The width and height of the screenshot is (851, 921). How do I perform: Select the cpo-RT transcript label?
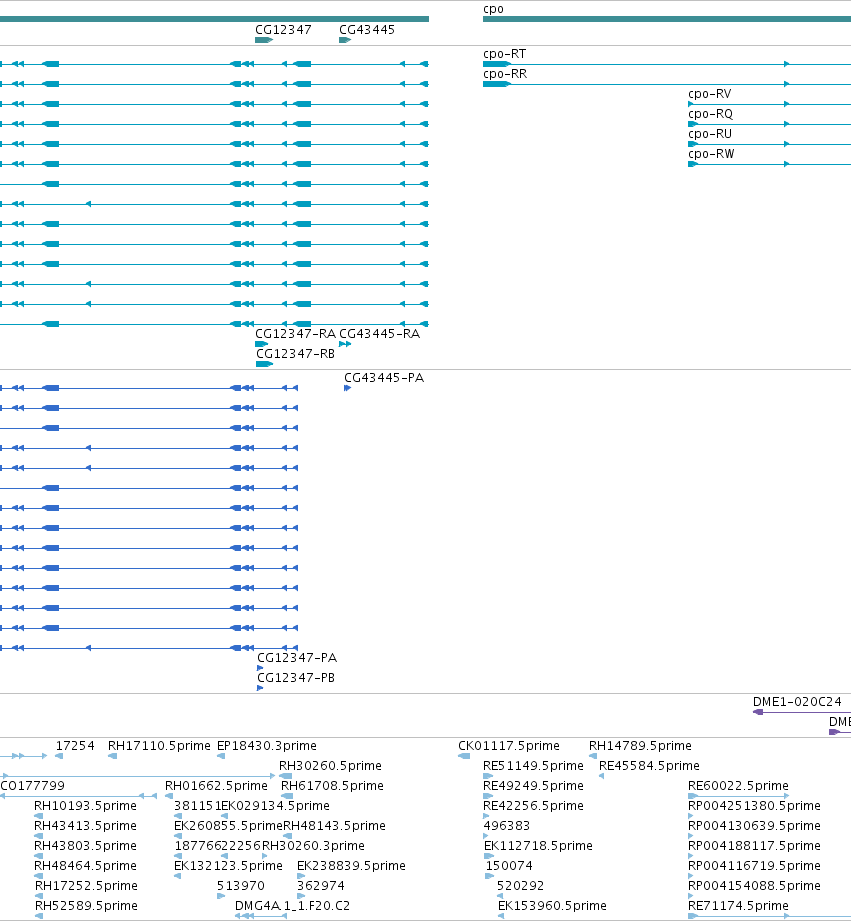[x=504, y=53]
